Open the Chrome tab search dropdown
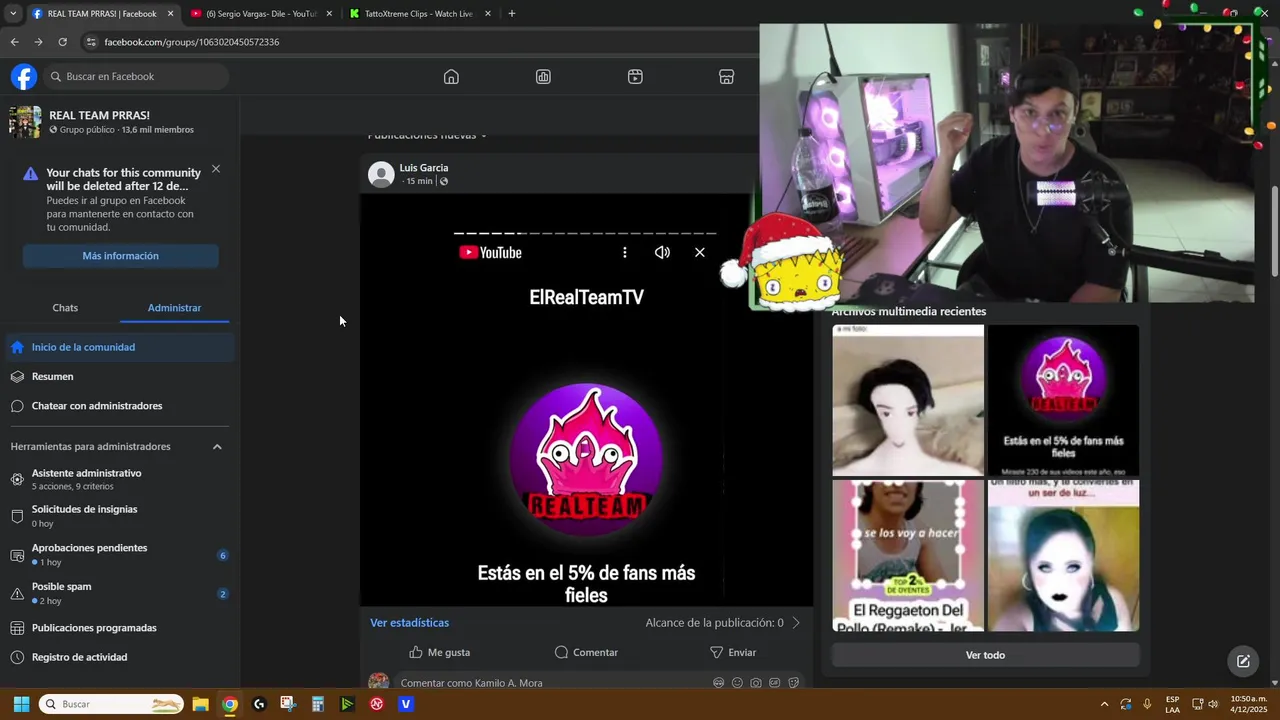This screenshot has width=1280, height=720. coord(12,14)
